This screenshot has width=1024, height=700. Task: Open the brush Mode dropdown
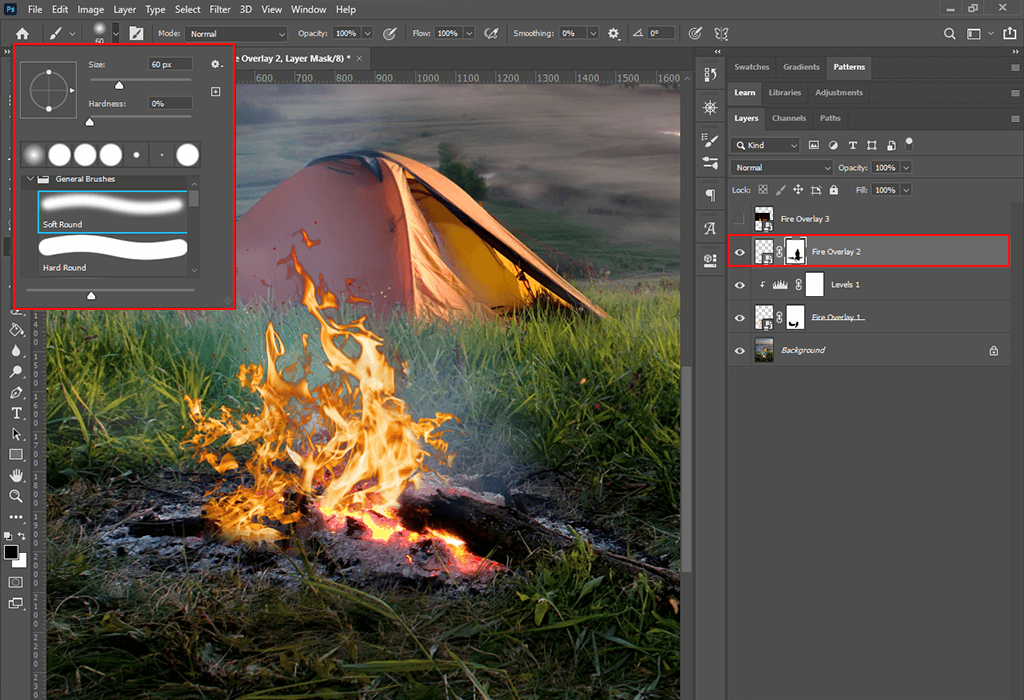click(236, 34)
